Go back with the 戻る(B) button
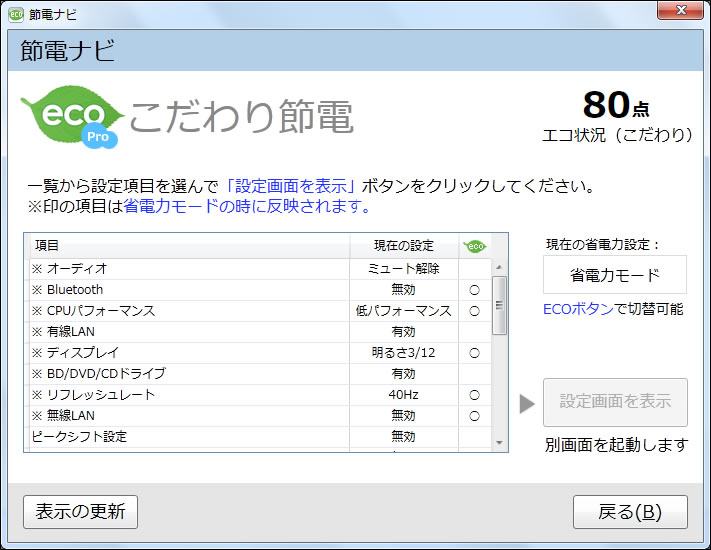 pyautogui.click(x=630, y=512)
